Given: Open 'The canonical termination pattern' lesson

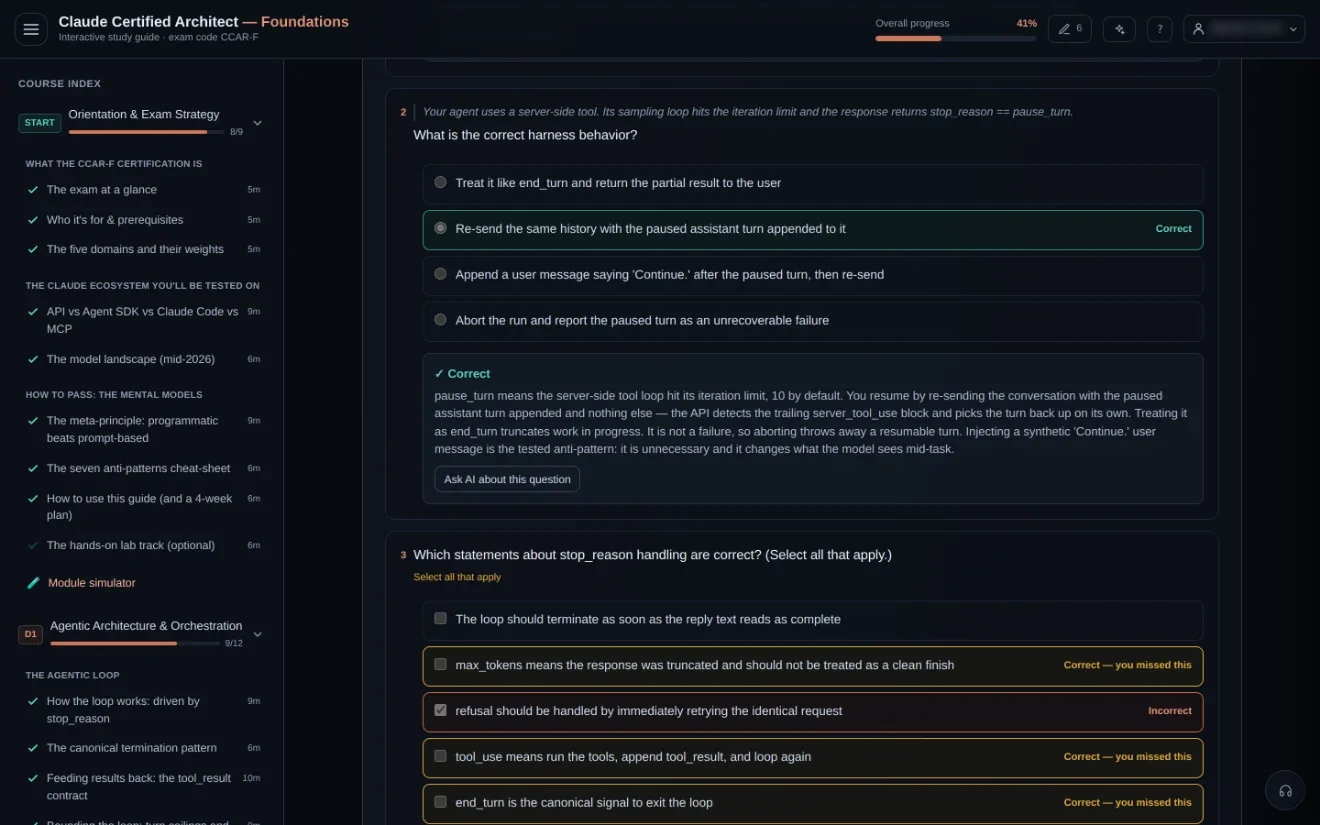Looking at the screenshot, I should [132, 748].
